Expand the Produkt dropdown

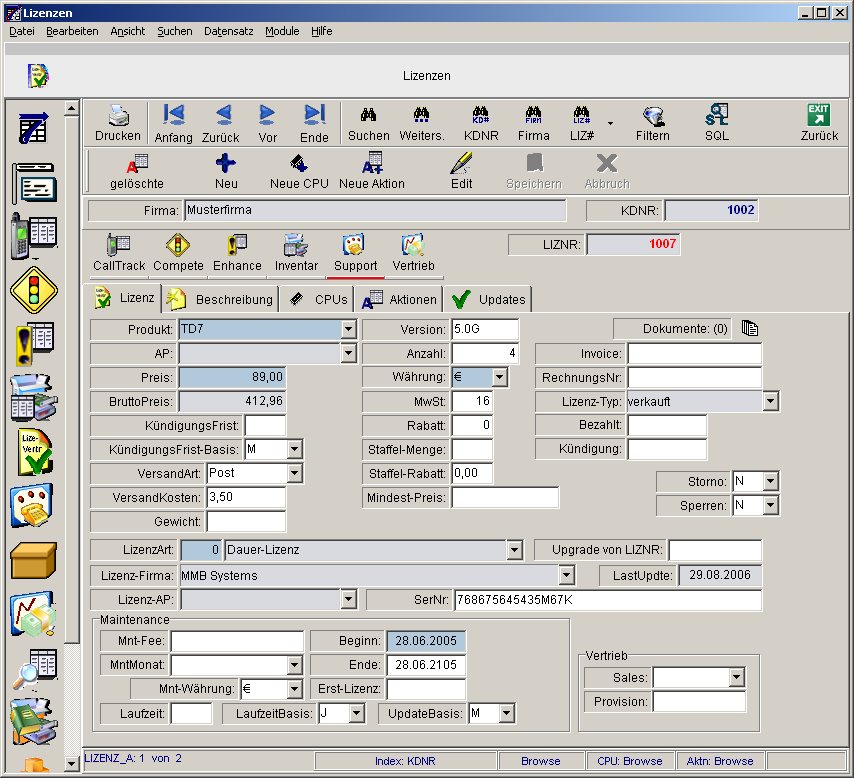click(x=348, y=329)
